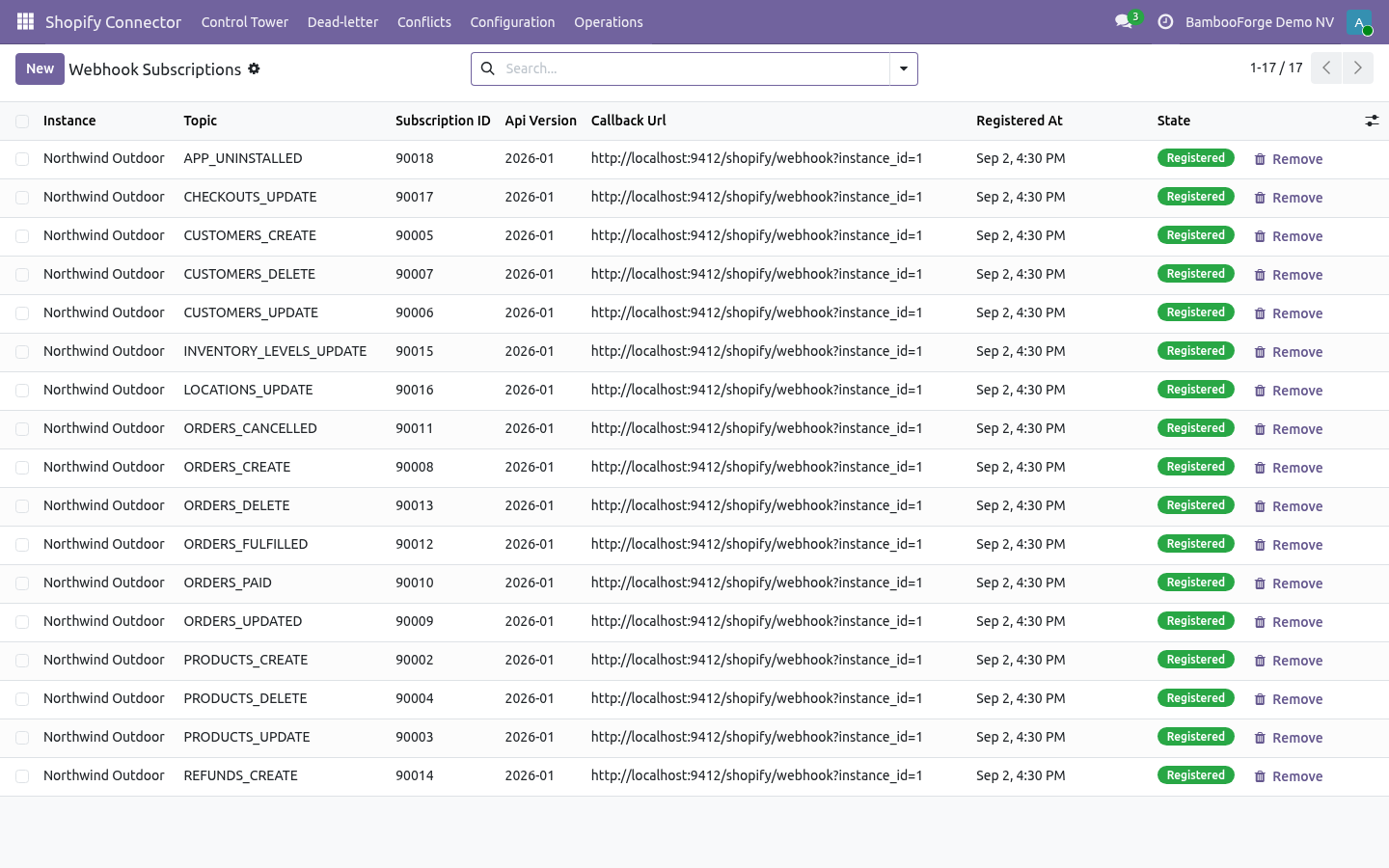Open the BambooForge Demo NV company switcher
The height and width of the screenshot is (868, 1389).
tap(1260, 22)
